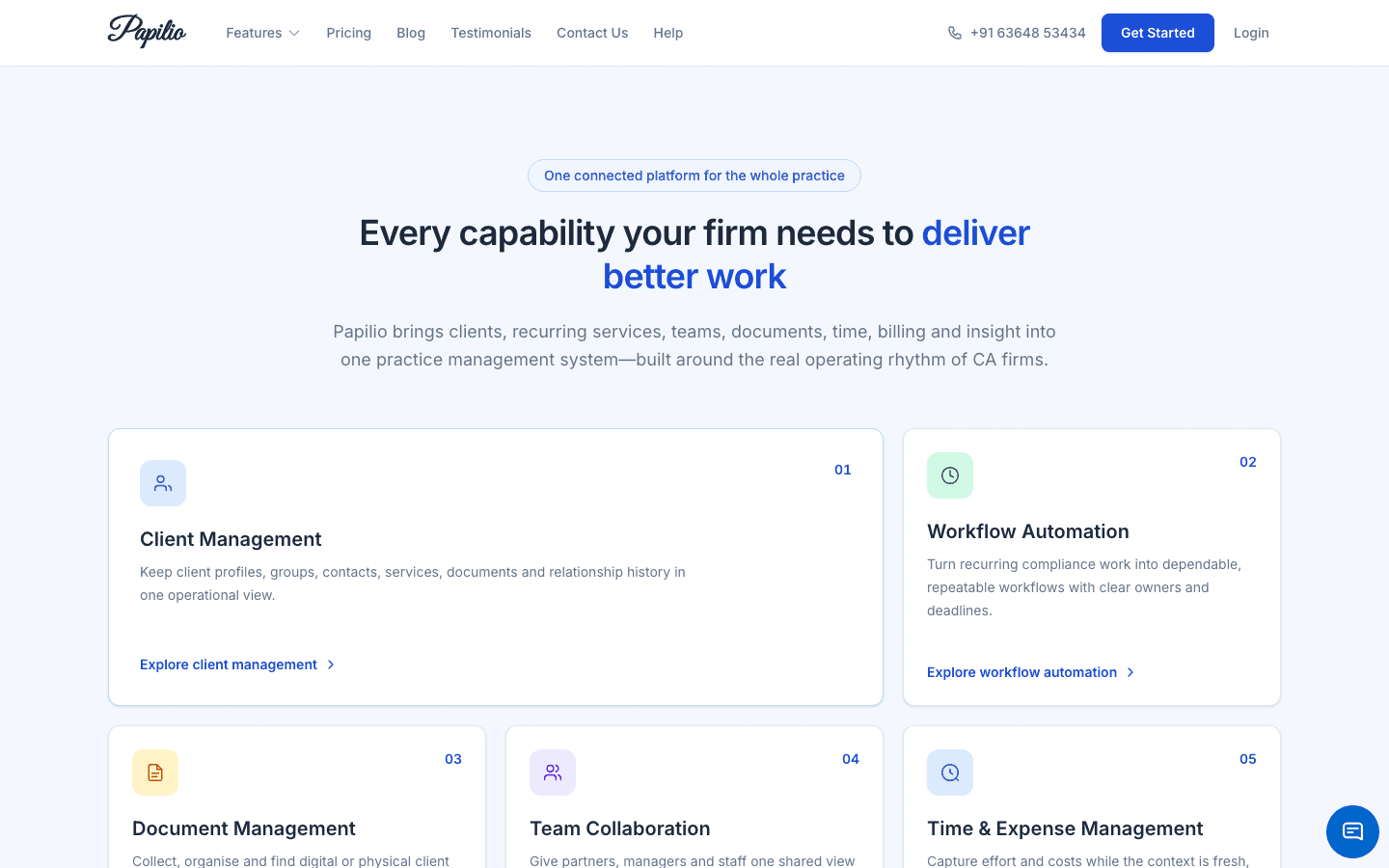This screenshot has height=868, width=1389.
Task: Click the Team Collaboration users icon
Action: (553, 773)
